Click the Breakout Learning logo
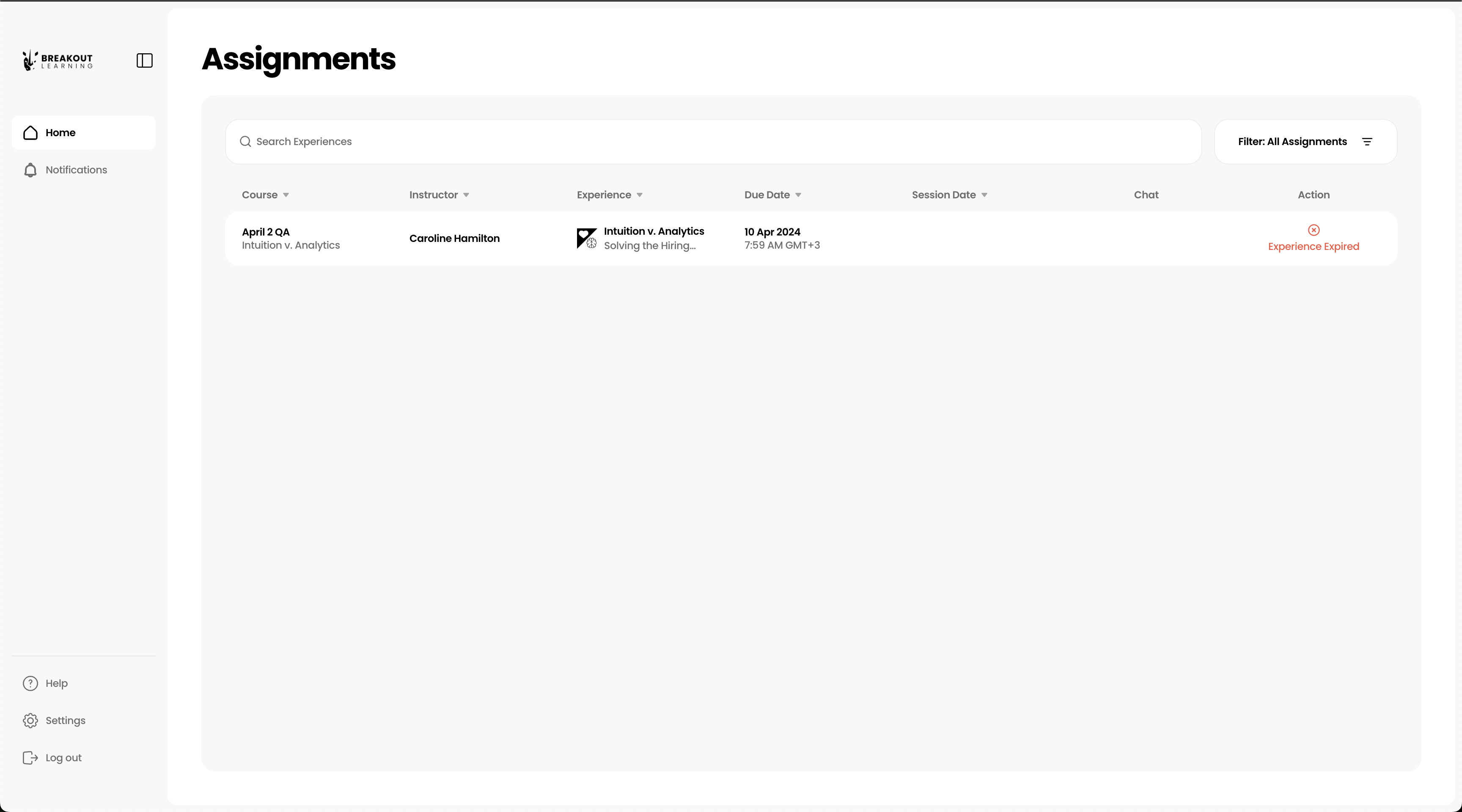Image resolution: width=1462 pixels, height=812 pixels. 58,61
